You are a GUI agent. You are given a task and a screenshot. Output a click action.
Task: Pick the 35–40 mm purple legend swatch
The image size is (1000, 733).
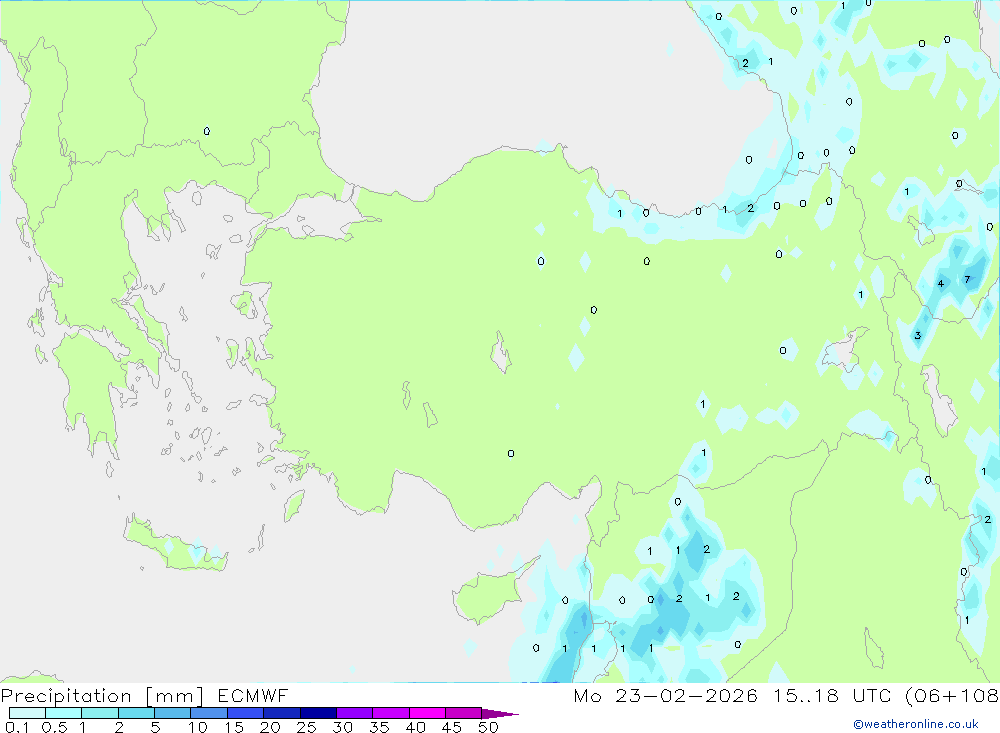coord(391,713)
